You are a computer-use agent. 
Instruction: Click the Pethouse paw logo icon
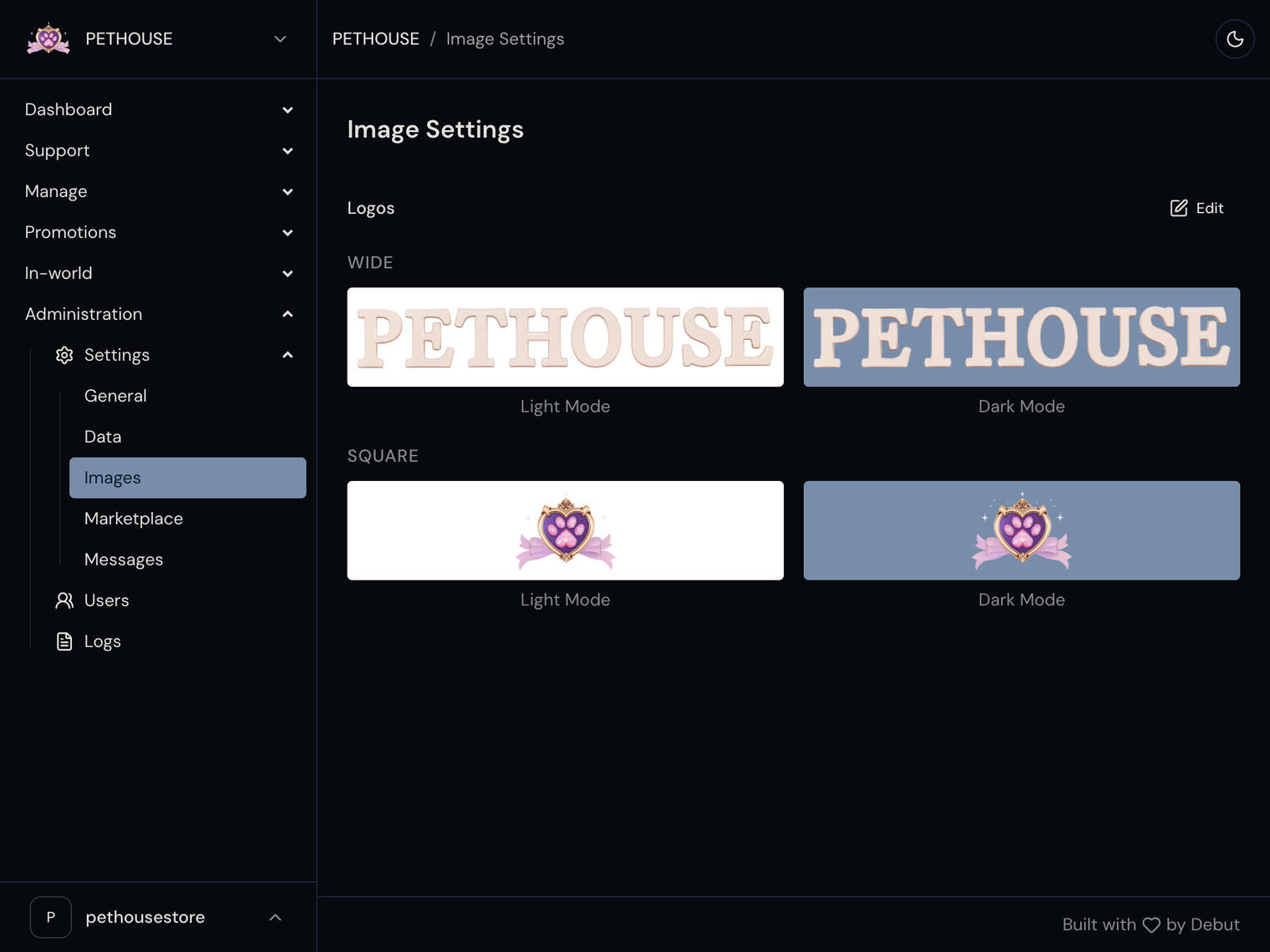pos(48,38)
